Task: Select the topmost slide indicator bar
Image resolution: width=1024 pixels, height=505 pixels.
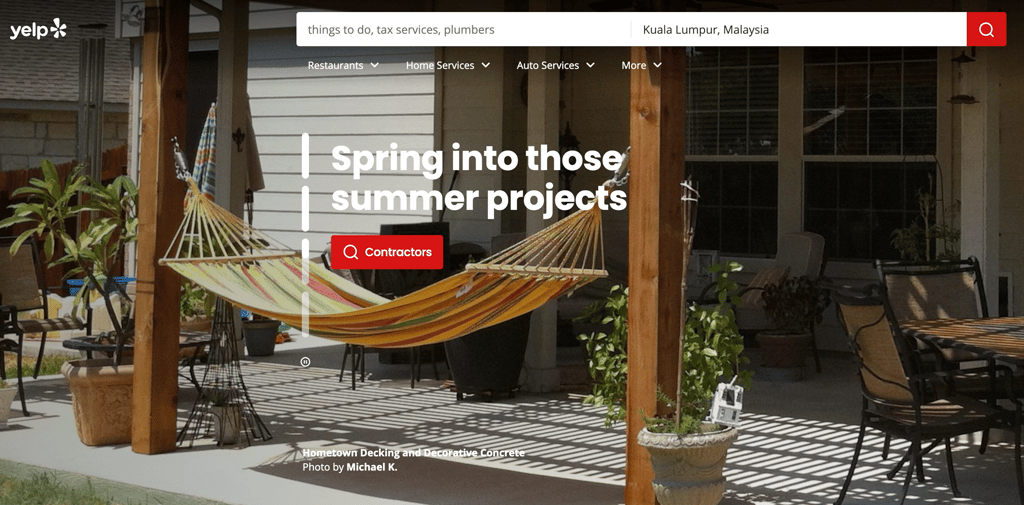Action: coord(305,155)
